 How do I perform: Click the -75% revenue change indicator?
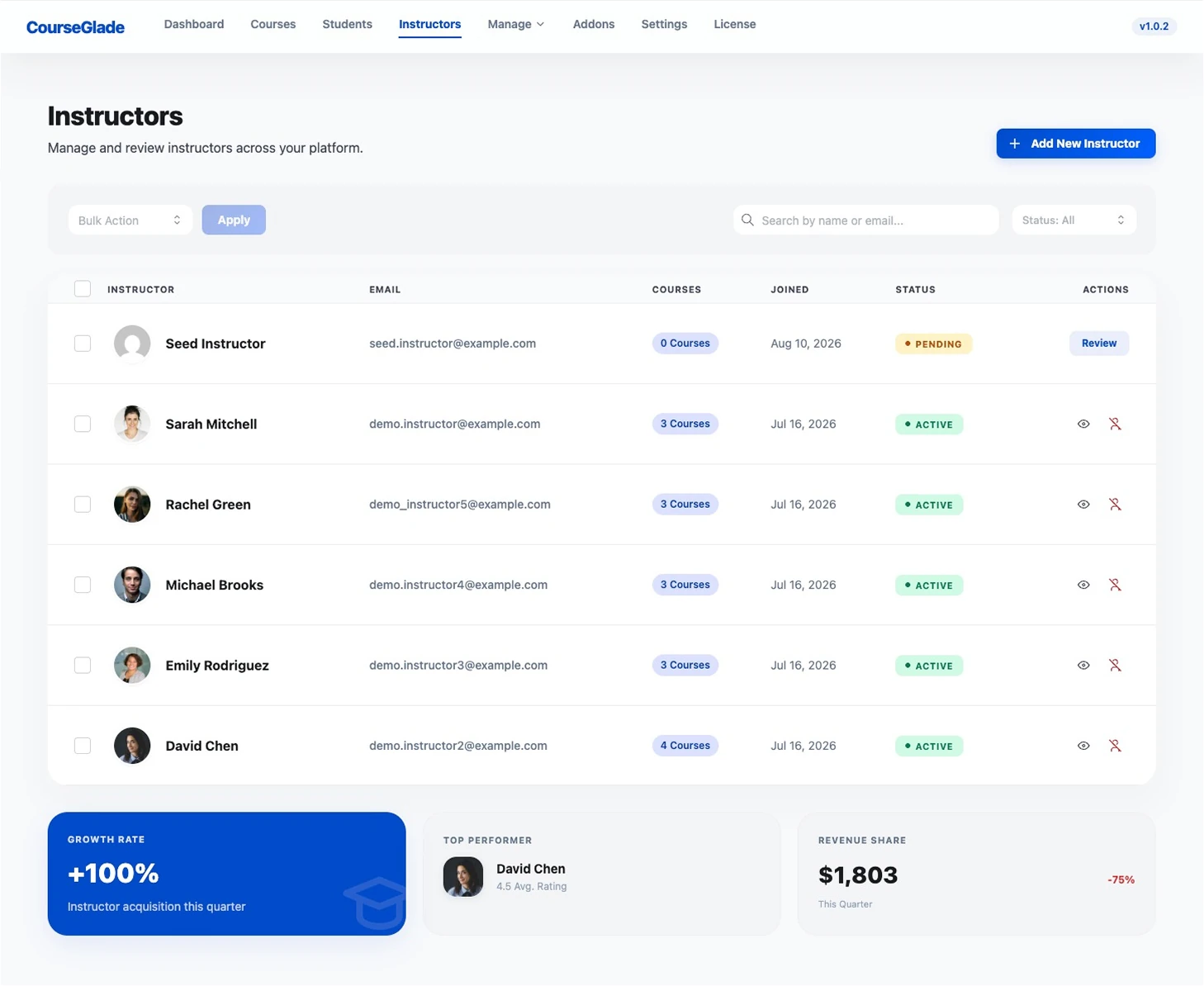coord(1121,880)
